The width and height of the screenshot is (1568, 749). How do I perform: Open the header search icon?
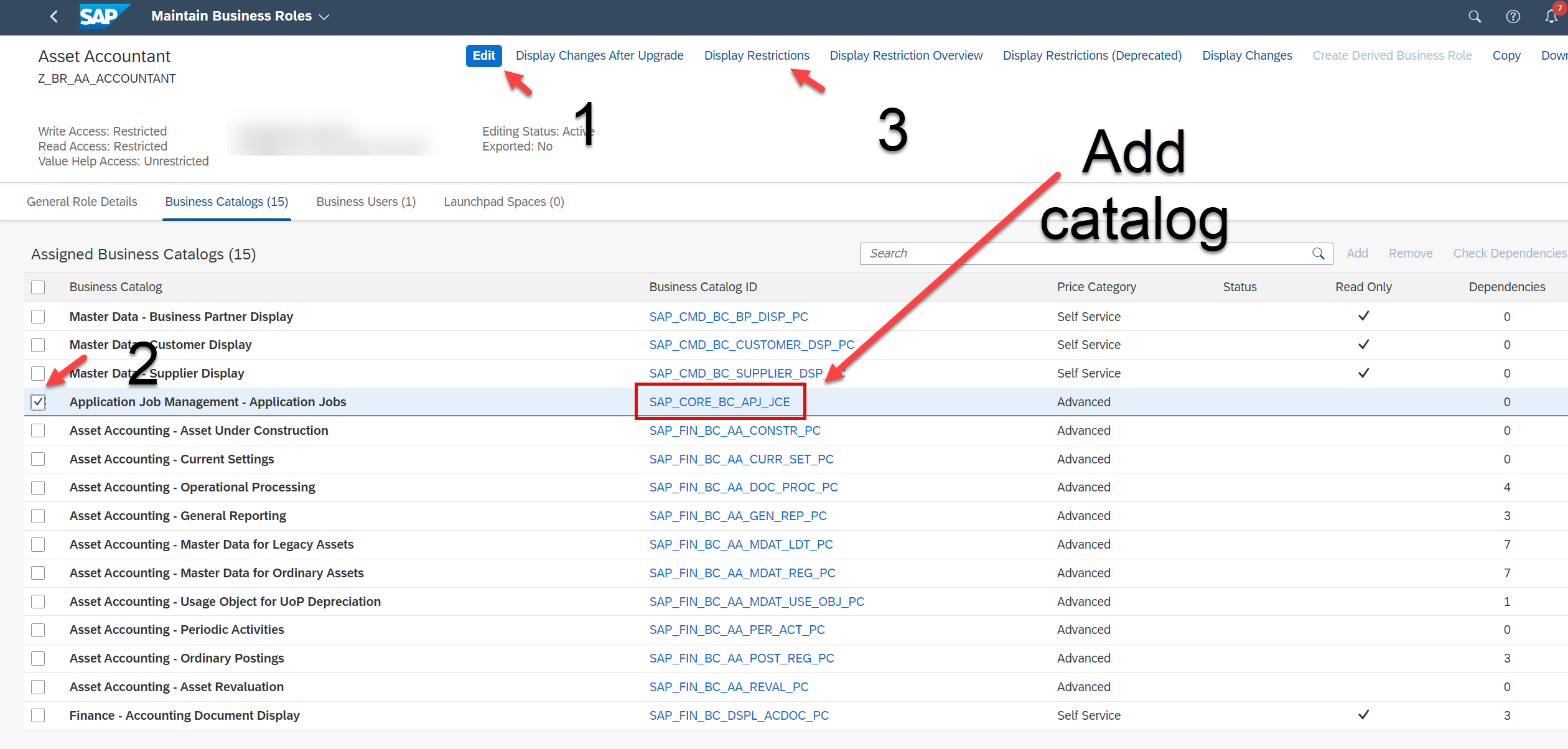point(1475,17)
